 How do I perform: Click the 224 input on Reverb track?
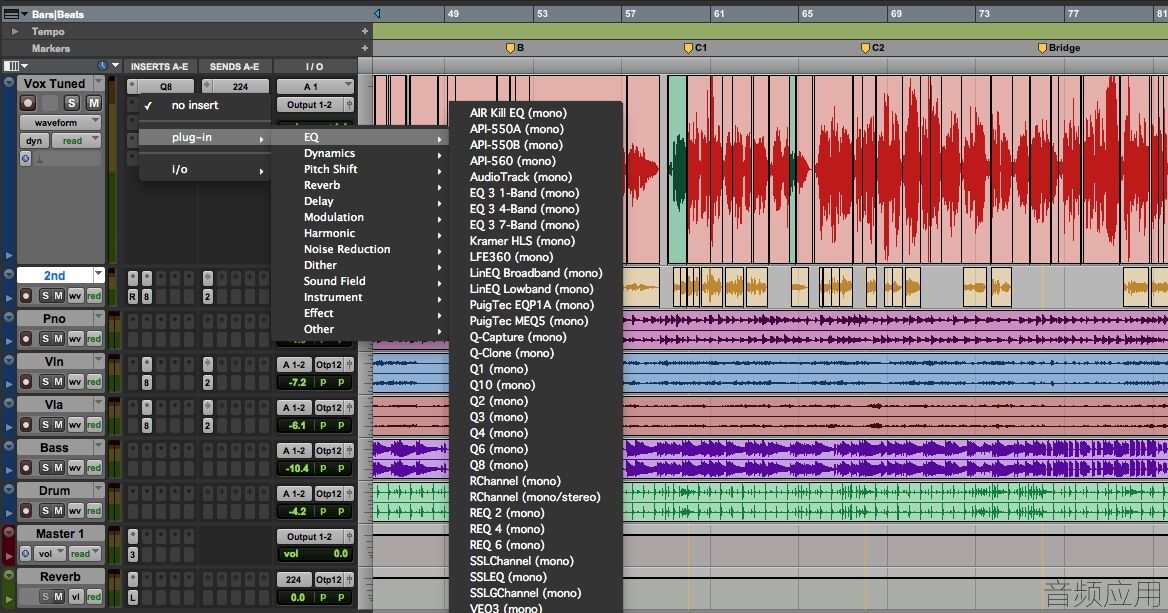pos(293,579)
